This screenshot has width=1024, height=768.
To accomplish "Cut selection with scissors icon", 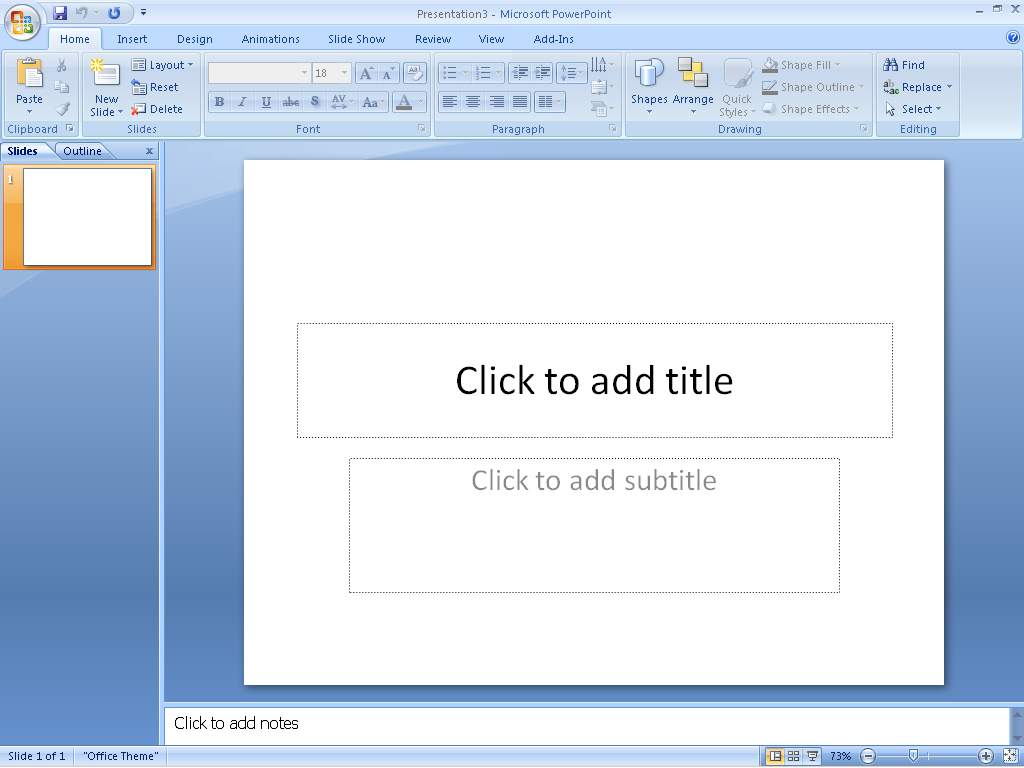I will (x=61, y=65).
